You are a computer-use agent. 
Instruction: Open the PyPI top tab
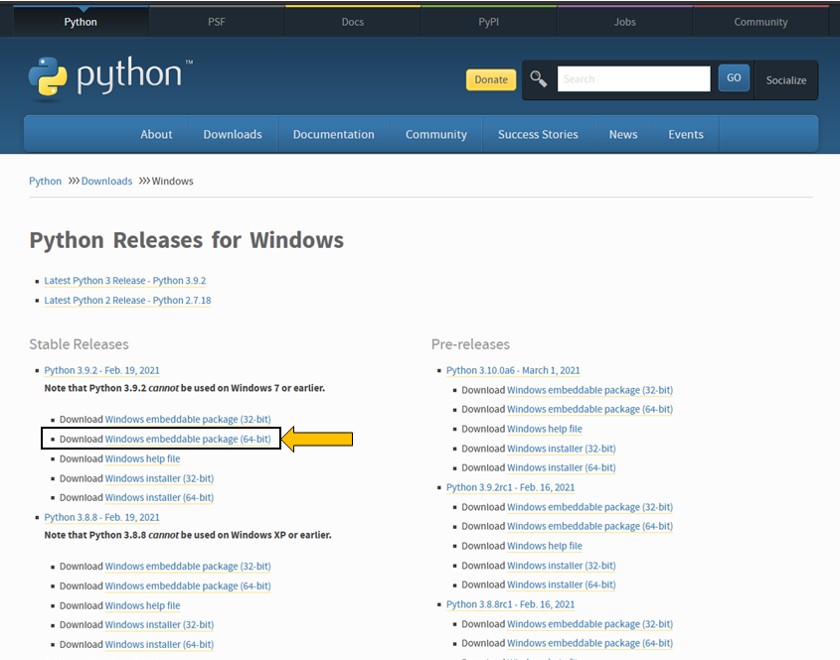tap(489, 22)
